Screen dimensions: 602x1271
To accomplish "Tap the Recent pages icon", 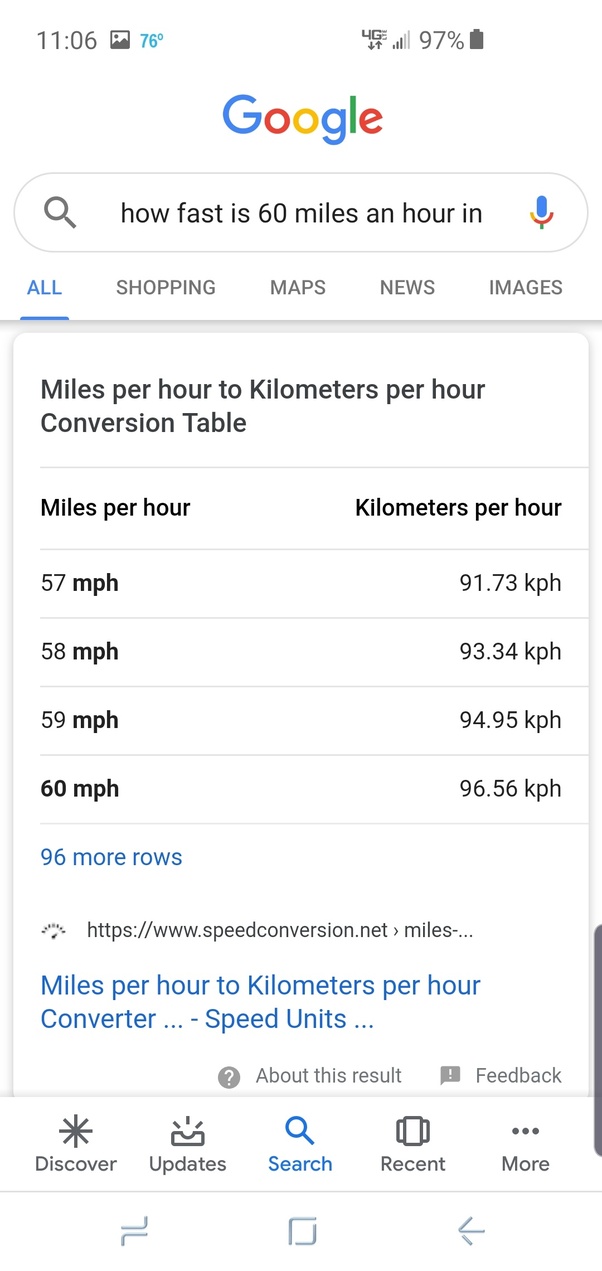I will pos(412,1131).
